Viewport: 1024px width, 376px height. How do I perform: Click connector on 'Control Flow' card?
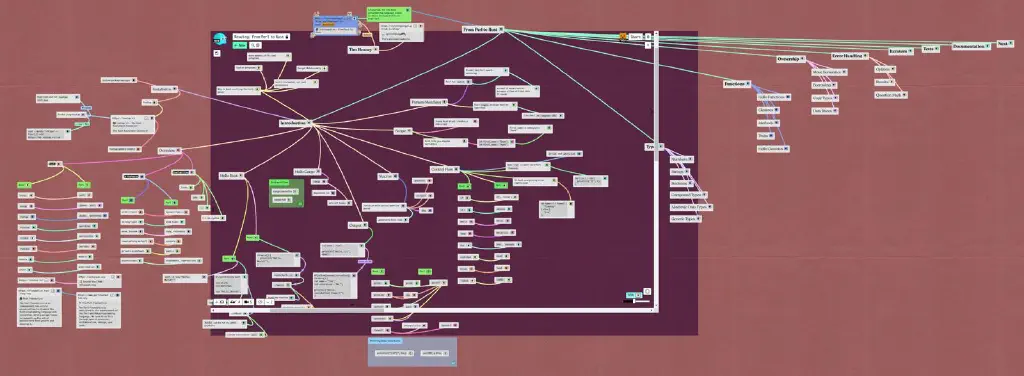[x=457, y=169]
